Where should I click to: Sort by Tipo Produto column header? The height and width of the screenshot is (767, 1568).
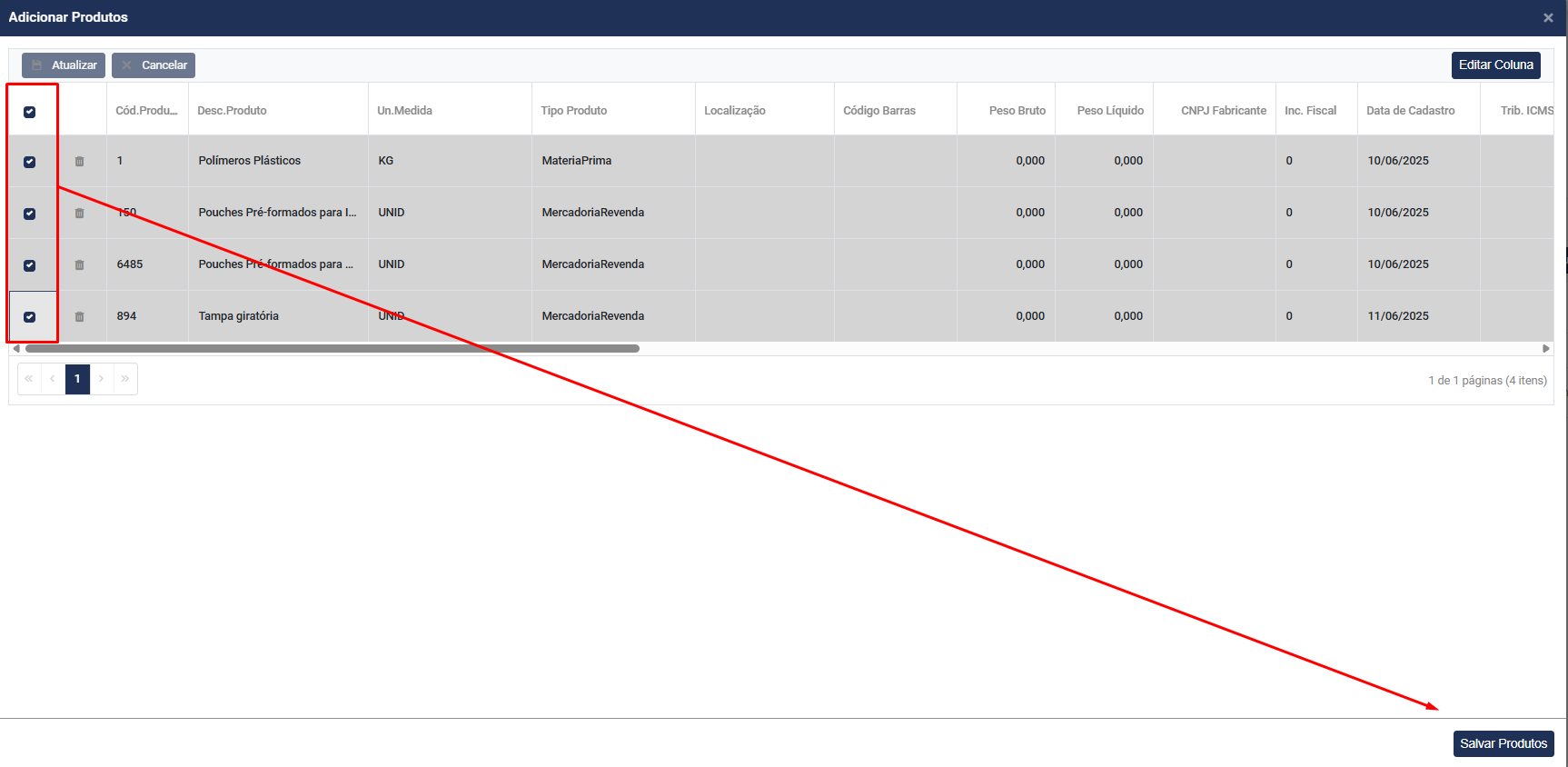[x=573, y=111]
